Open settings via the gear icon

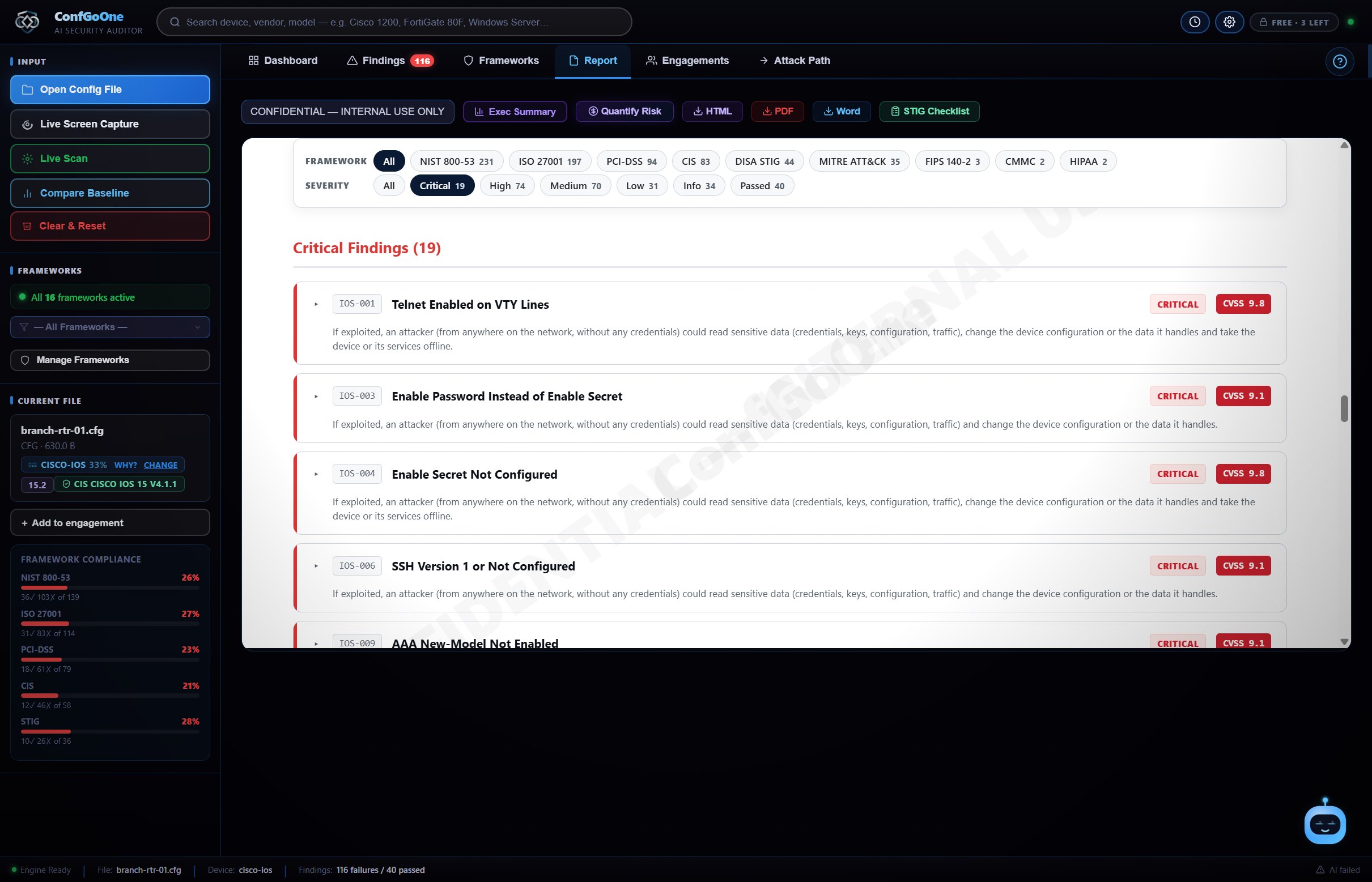[x=1229, y=22]
